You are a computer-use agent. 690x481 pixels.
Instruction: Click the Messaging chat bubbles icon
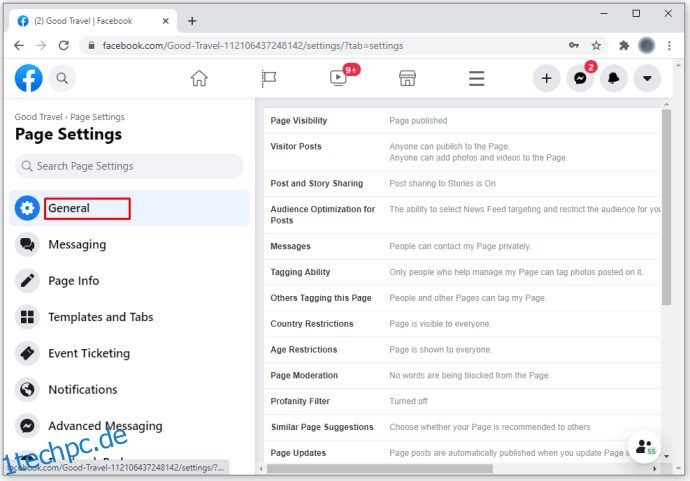pos(27,244)
